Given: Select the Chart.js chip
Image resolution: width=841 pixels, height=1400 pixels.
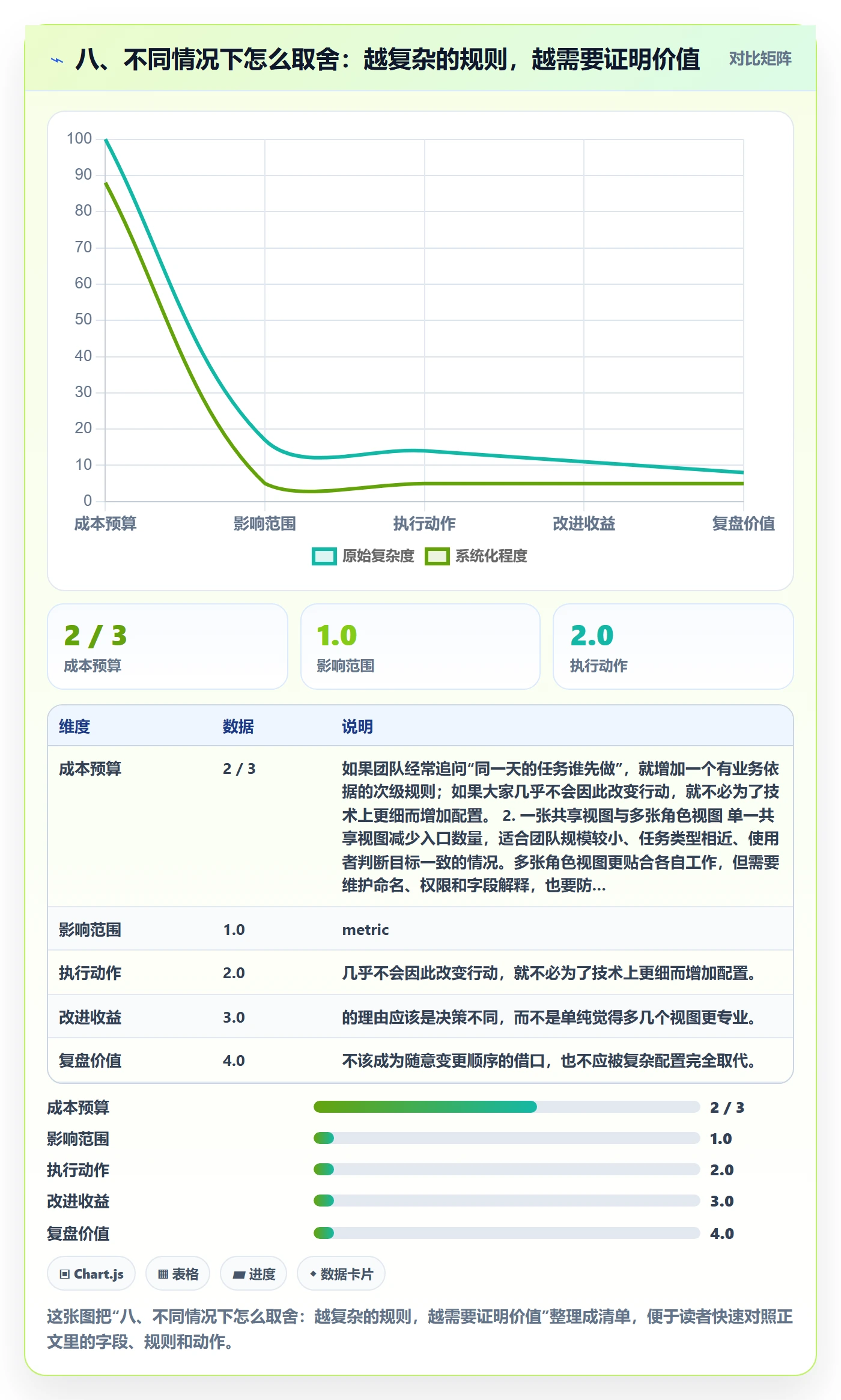Looking at the screenshot, I should (91, 1273).
